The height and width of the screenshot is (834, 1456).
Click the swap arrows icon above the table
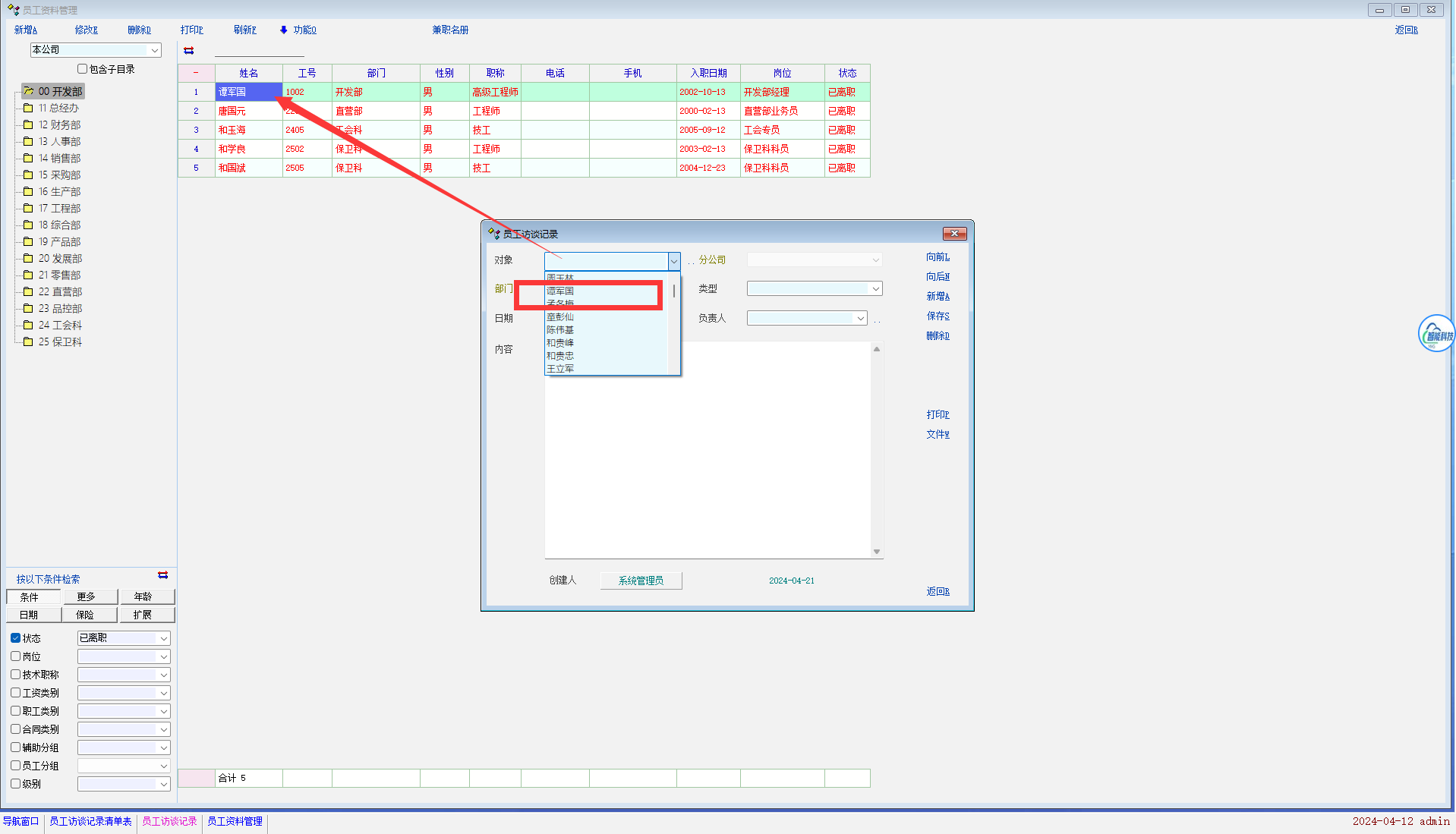pyautogui.click(x=189, y=51)
